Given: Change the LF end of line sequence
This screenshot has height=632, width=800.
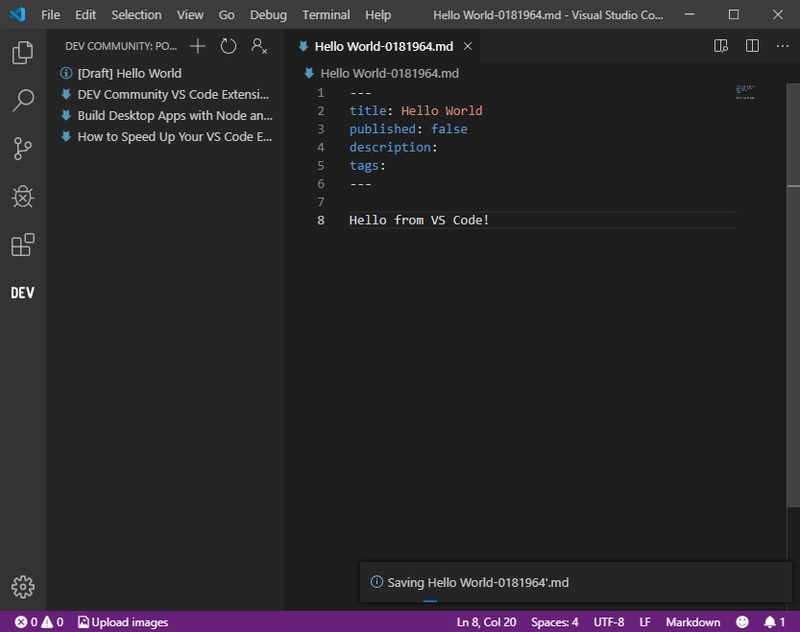Looking at the screenshot, I should pos(645,622).
